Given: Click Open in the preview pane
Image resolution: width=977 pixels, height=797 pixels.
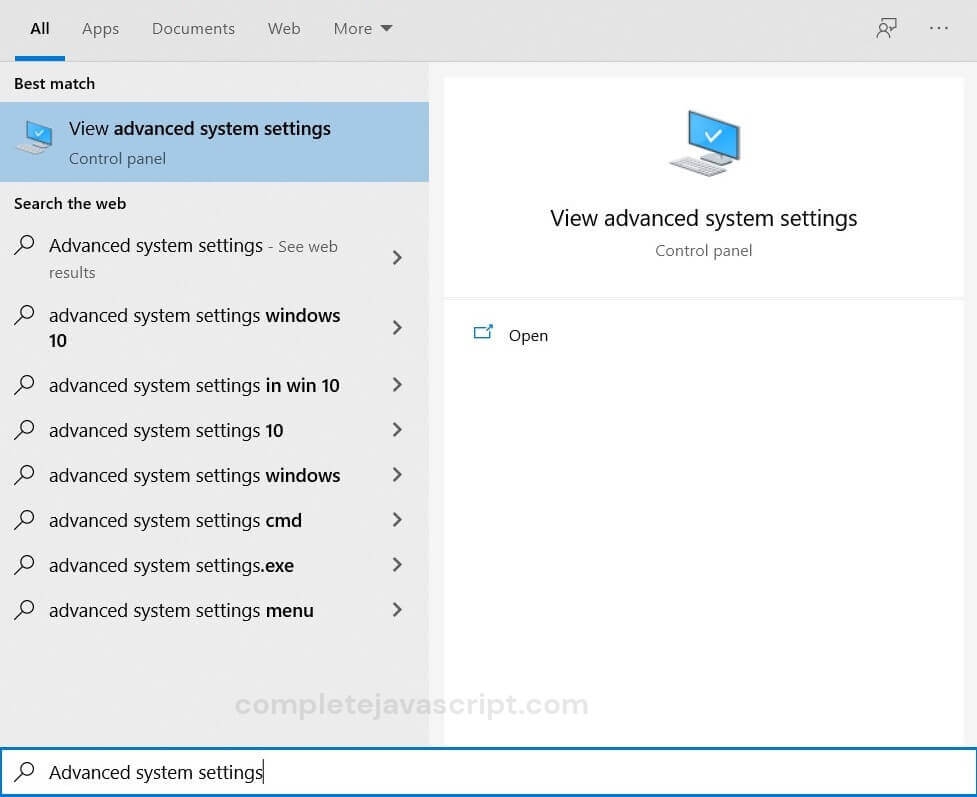Looking at the screenshot, I should click(x=528, y=335).
